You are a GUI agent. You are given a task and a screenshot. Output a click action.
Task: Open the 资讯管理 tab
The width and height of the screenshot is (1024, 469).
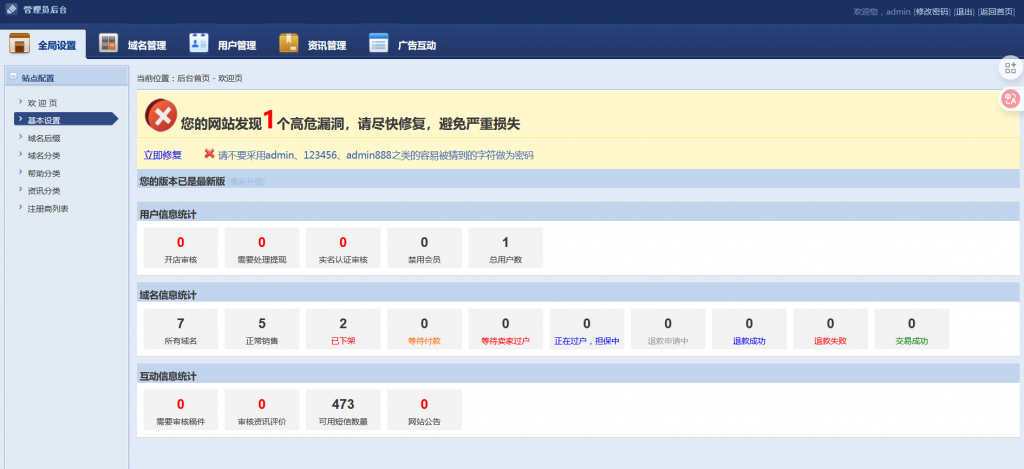tap(313, 44)
